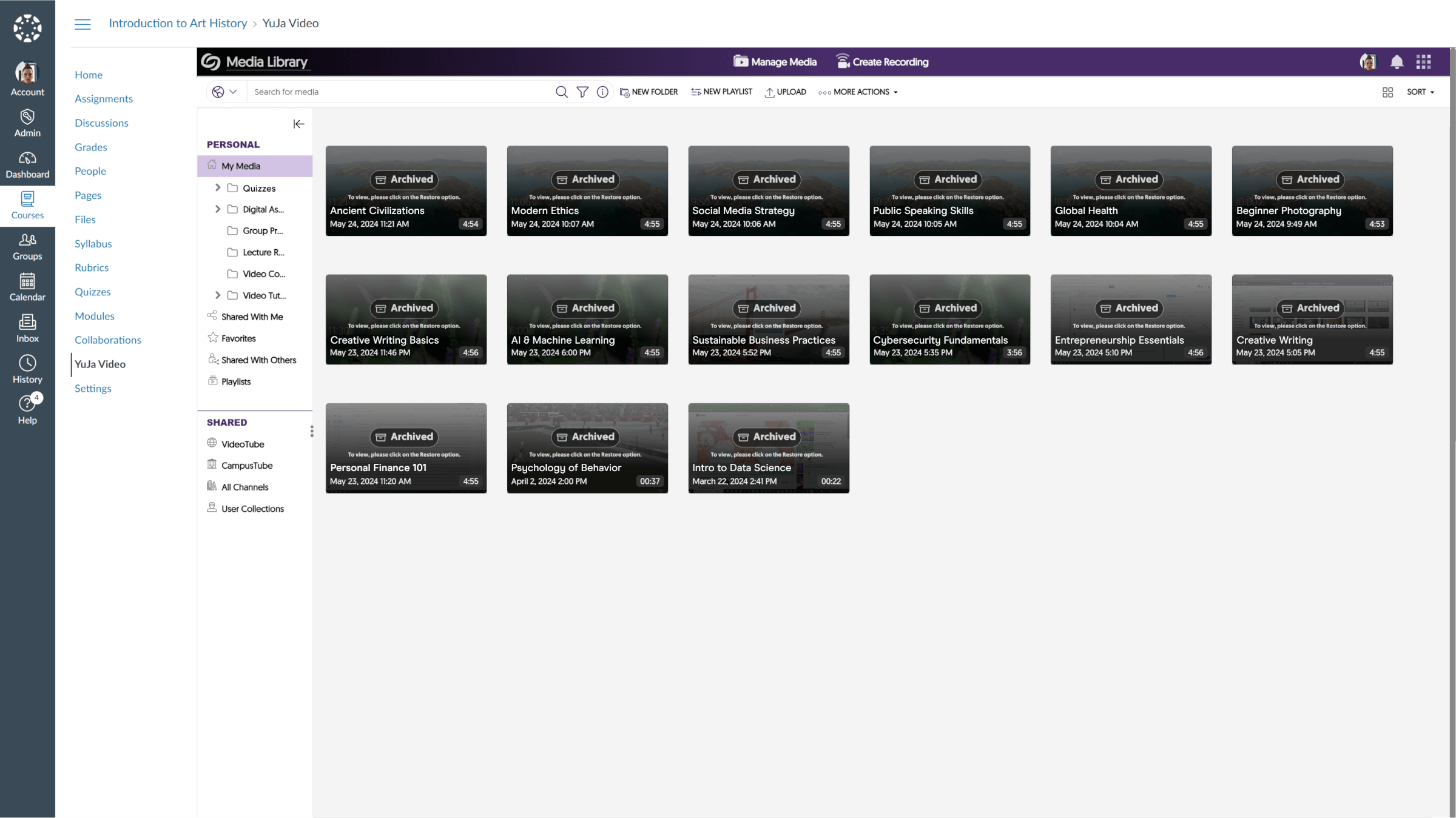Open the Help menu
The image size is (1456, 818).
tap(27, 411)
